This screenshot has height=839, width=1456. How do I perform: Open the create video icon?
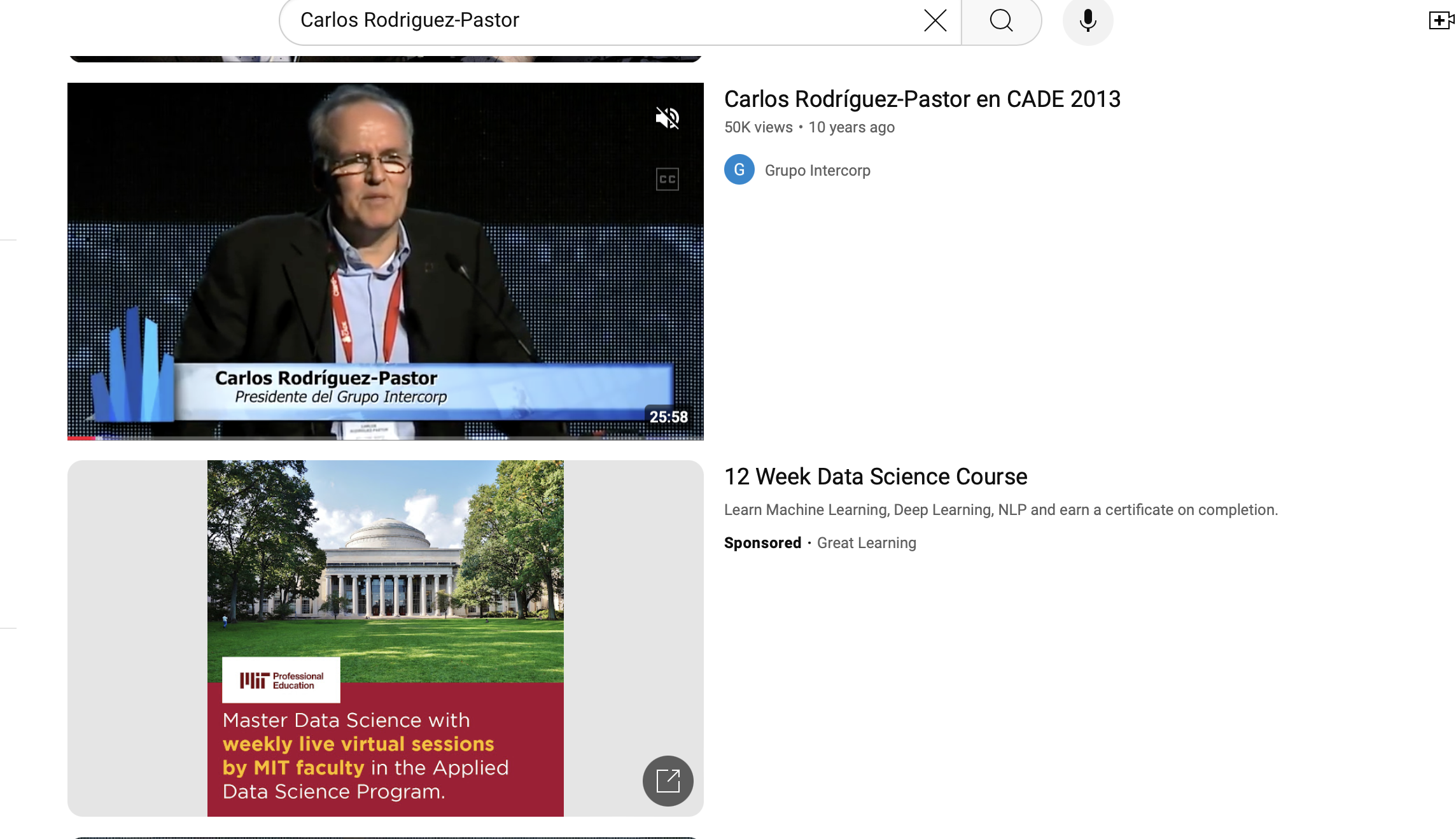pos(1441,20)
